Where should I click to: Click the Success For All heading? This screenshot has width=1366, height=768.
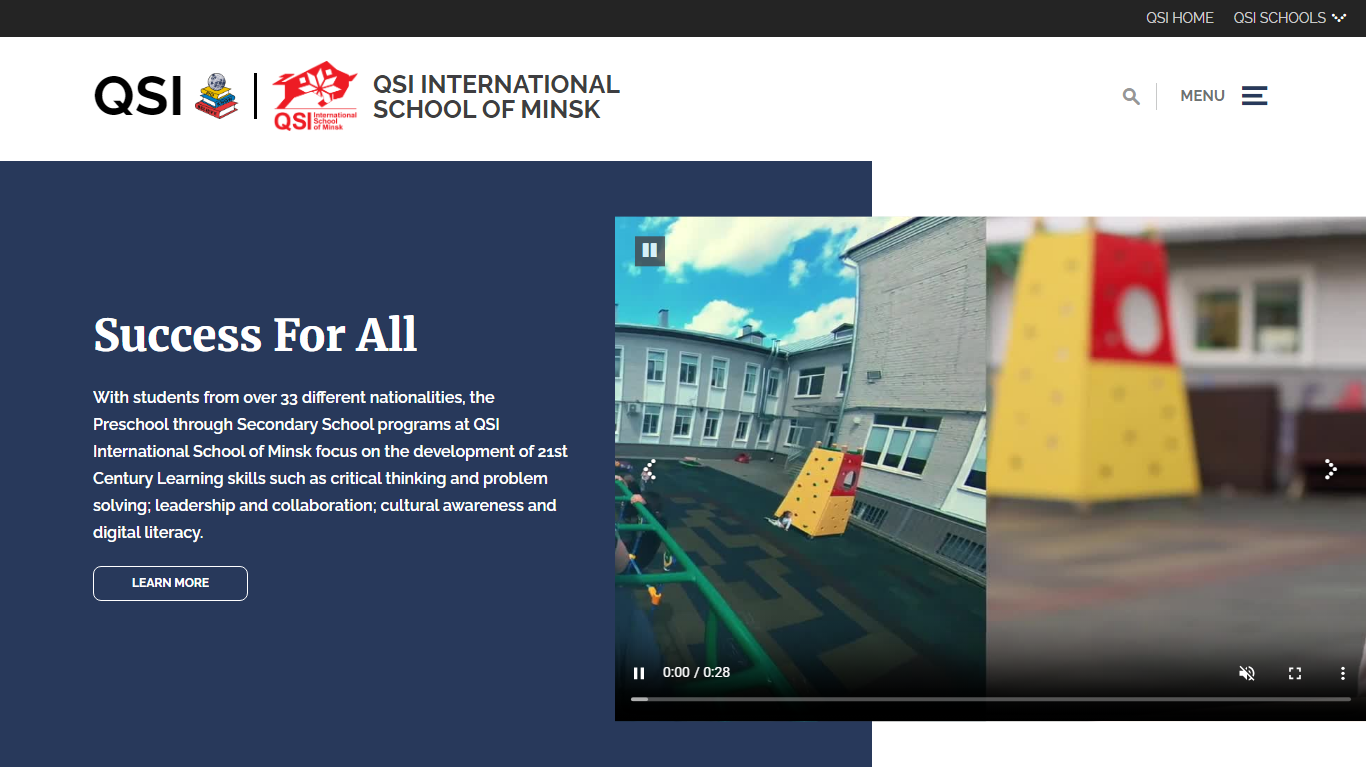click(x=255, y=335)
